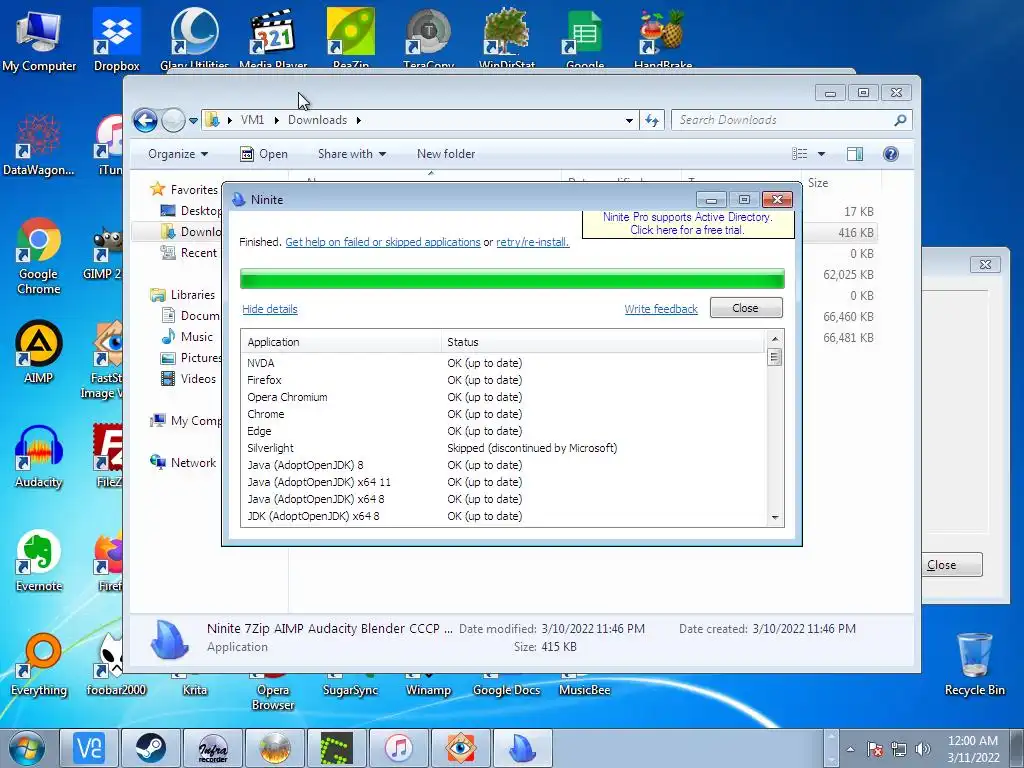The width and height of the screenshot is (1024, 768).
Task: Select the Silverlight row in Ninite list
Action: [503, 448]
